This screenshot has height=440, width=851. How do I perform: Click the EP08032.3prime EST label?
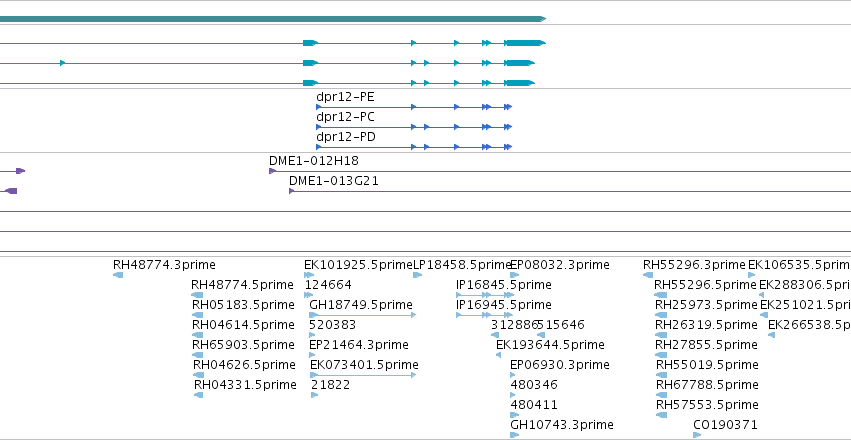[x=560, y=265]
